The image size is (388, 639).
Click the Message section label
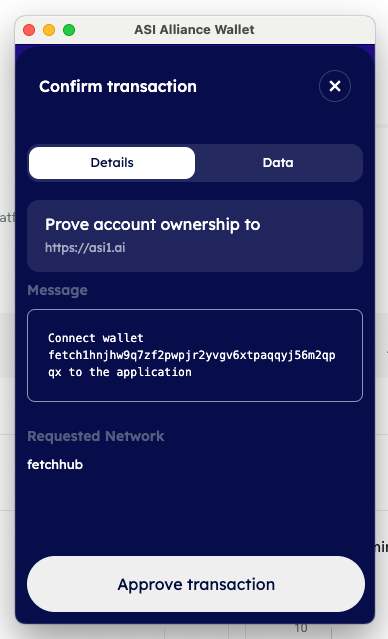57,290
